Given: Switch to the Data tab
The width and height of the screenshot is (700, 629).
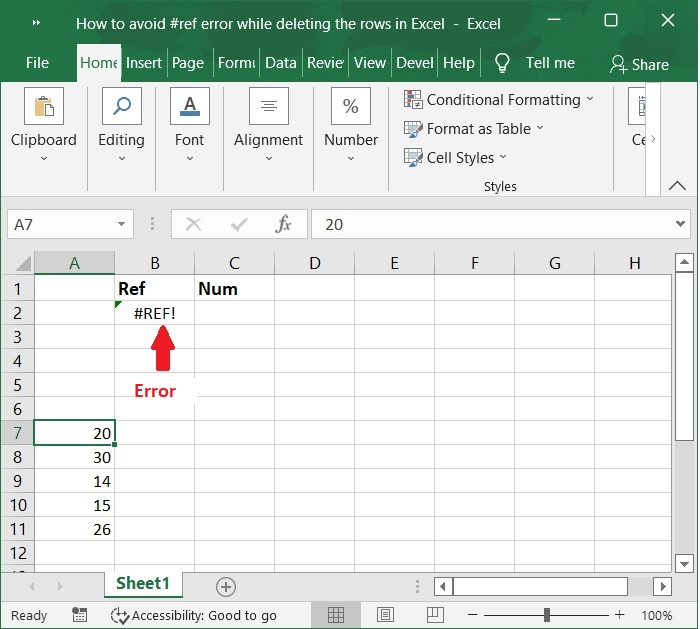Looking at the screenshot, I should tap(281, 63).
